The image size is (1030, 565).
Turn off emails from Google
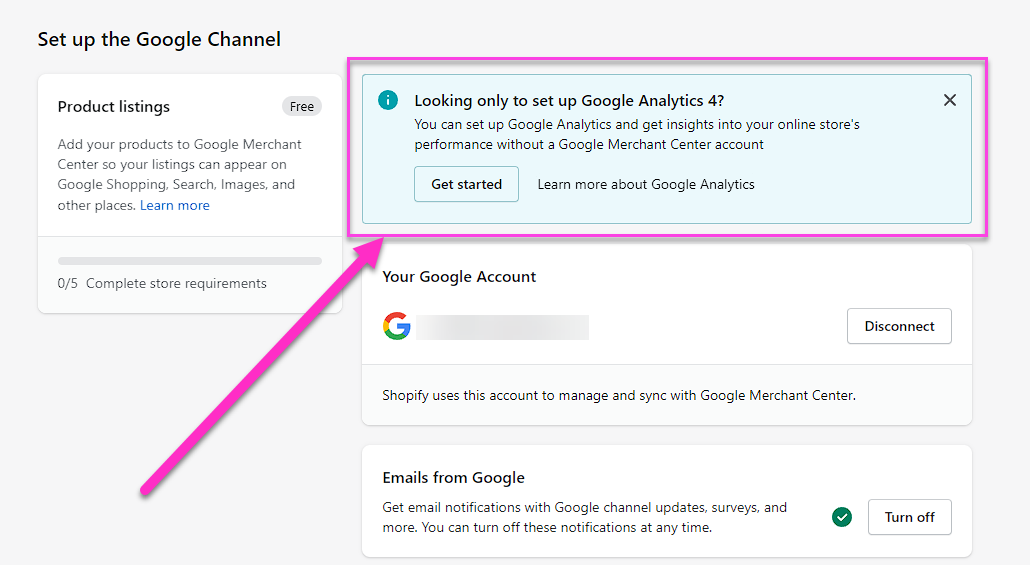[909, 517]
